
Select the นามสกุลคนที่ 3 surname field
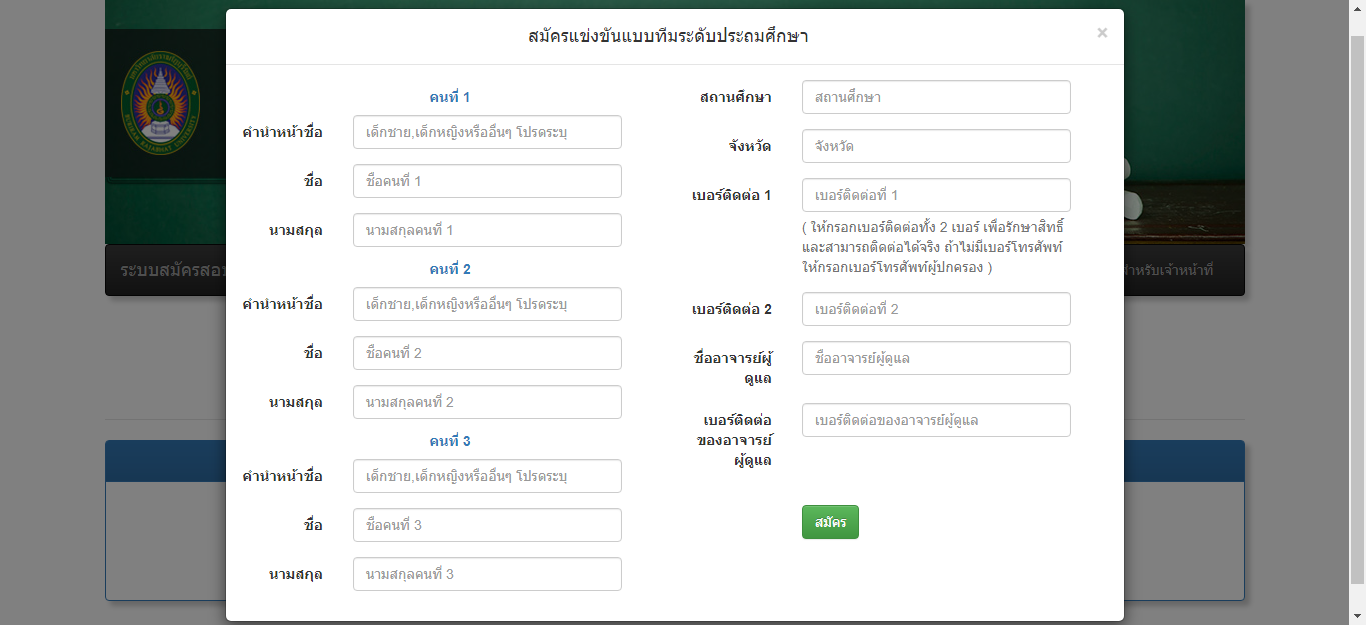487,574
